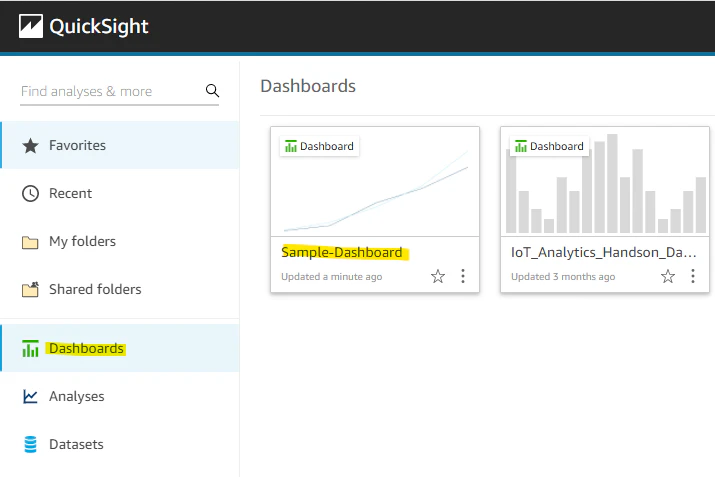Click 'Updated a minute ago' text
Viewport: 715px width, 477px height.
tap(332, 277)
